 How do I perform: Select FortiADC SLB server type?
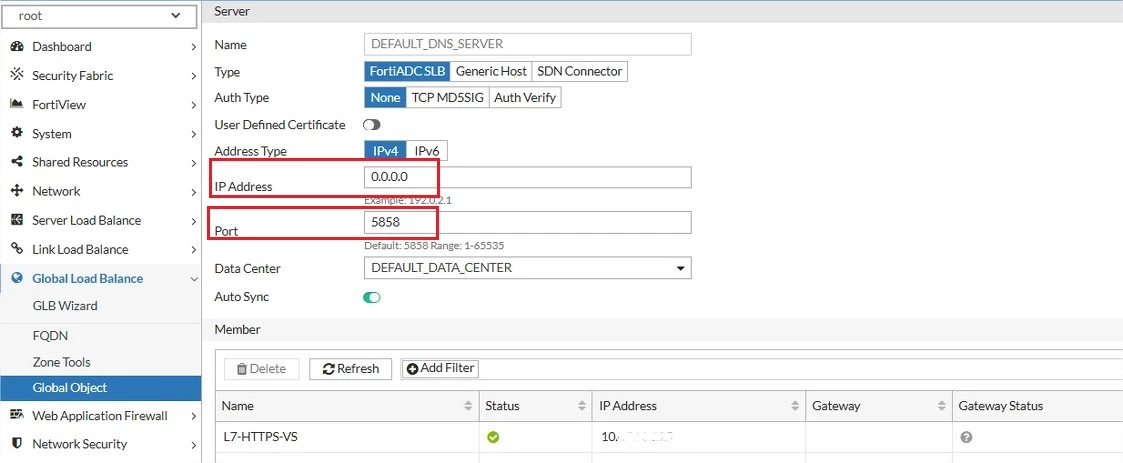tap(407, 72)
